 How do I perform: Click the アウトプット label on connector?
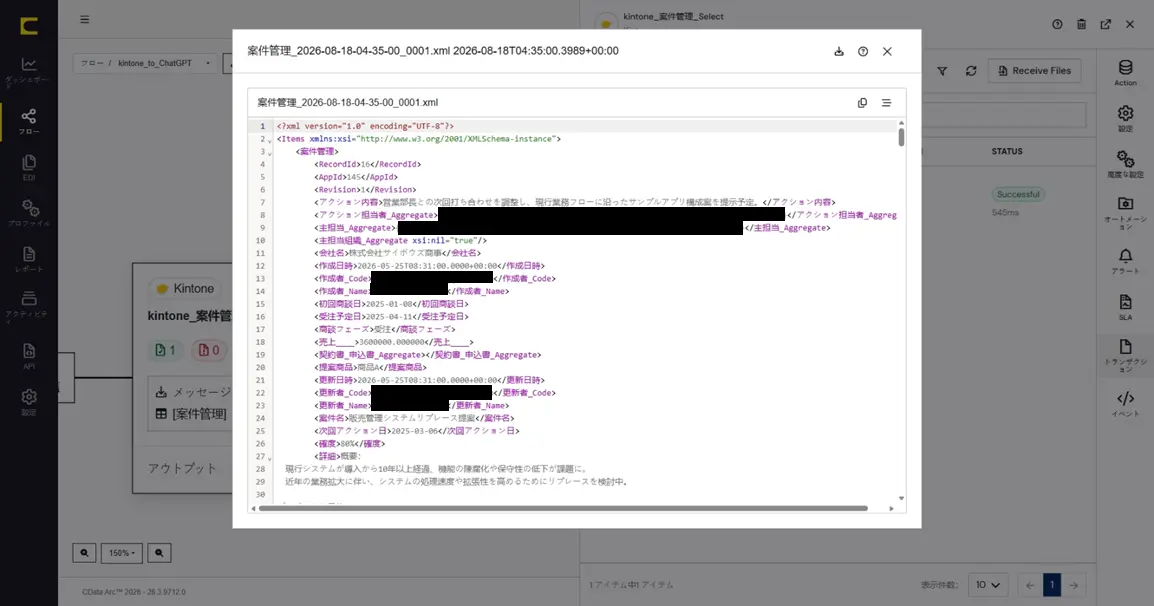click(182, 468)
